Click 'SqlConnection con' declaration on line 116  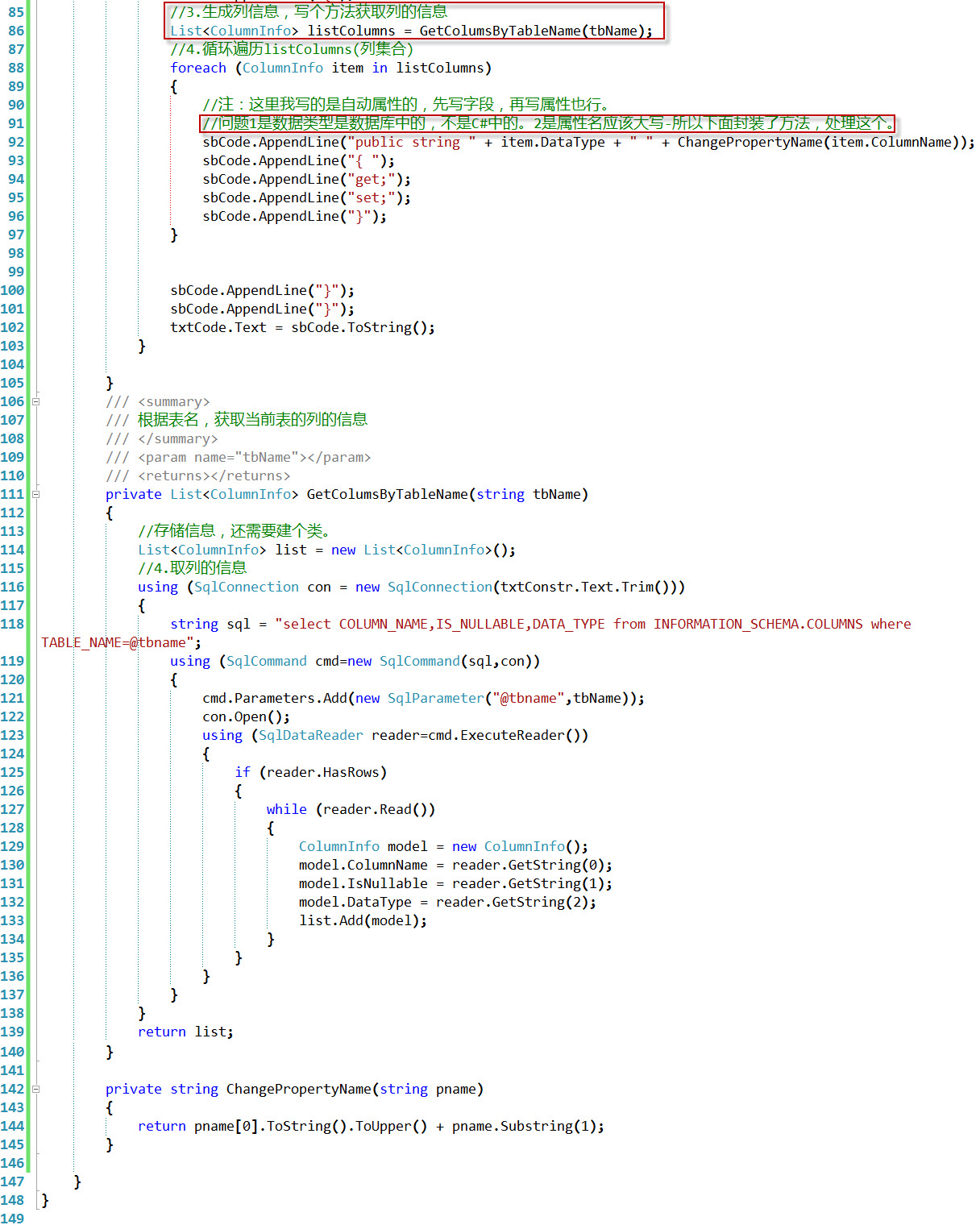(263, 587)
